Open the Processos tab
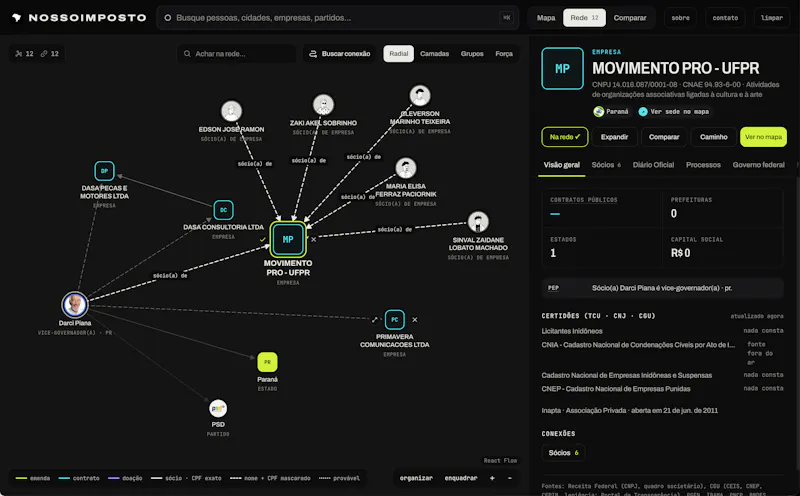800x496 pixels. (x=703, y=165)
